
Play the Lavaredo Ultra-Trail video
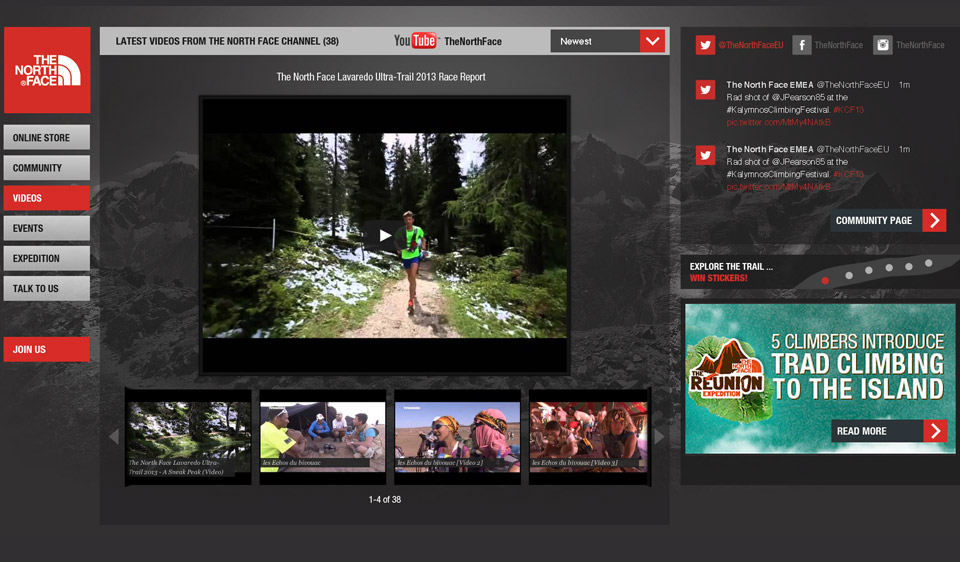pos(384,235)
